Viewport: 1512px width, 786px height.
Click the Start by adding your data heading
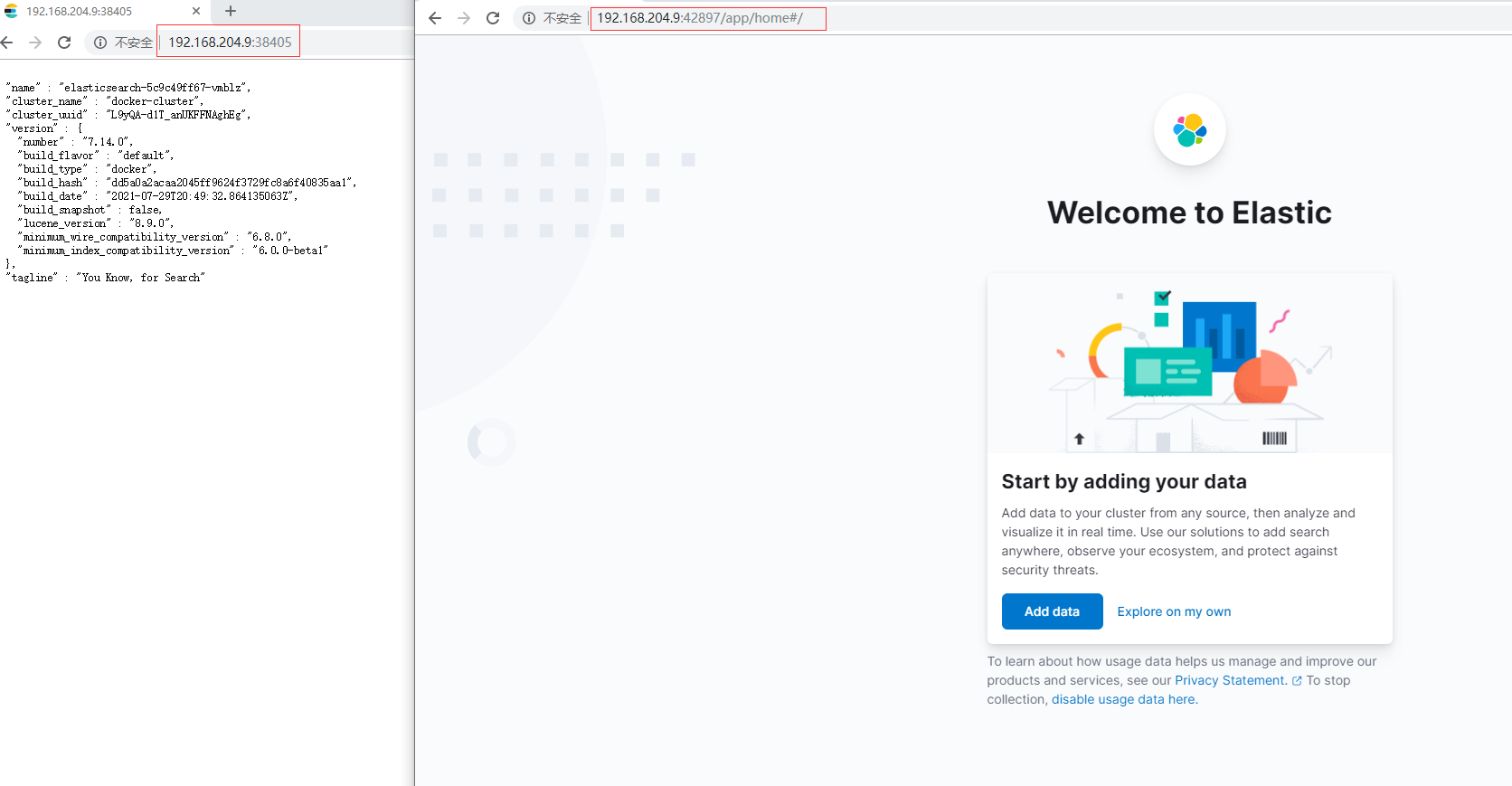point(1124,481)
